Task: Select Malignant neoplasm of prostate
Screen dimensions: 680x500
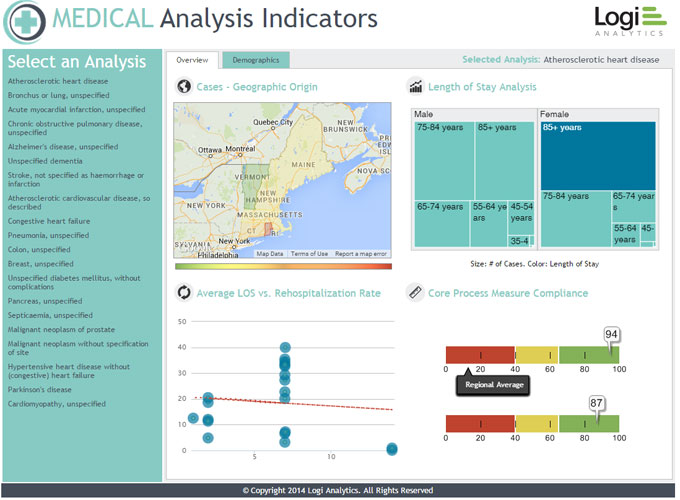Action: pos(61,330)
